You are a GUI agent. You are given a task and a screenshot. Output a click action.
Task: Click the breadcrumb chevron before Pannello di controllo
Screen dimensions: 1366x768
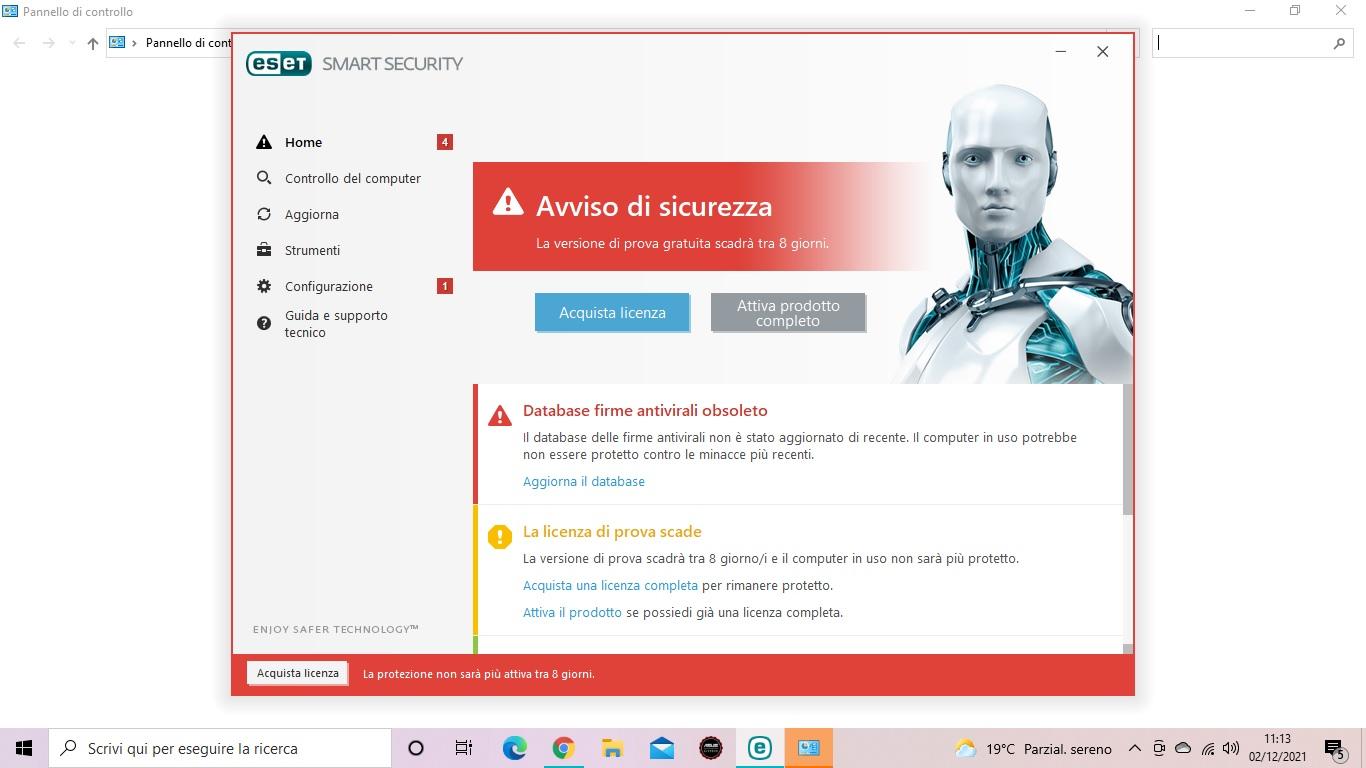point(135,43)
